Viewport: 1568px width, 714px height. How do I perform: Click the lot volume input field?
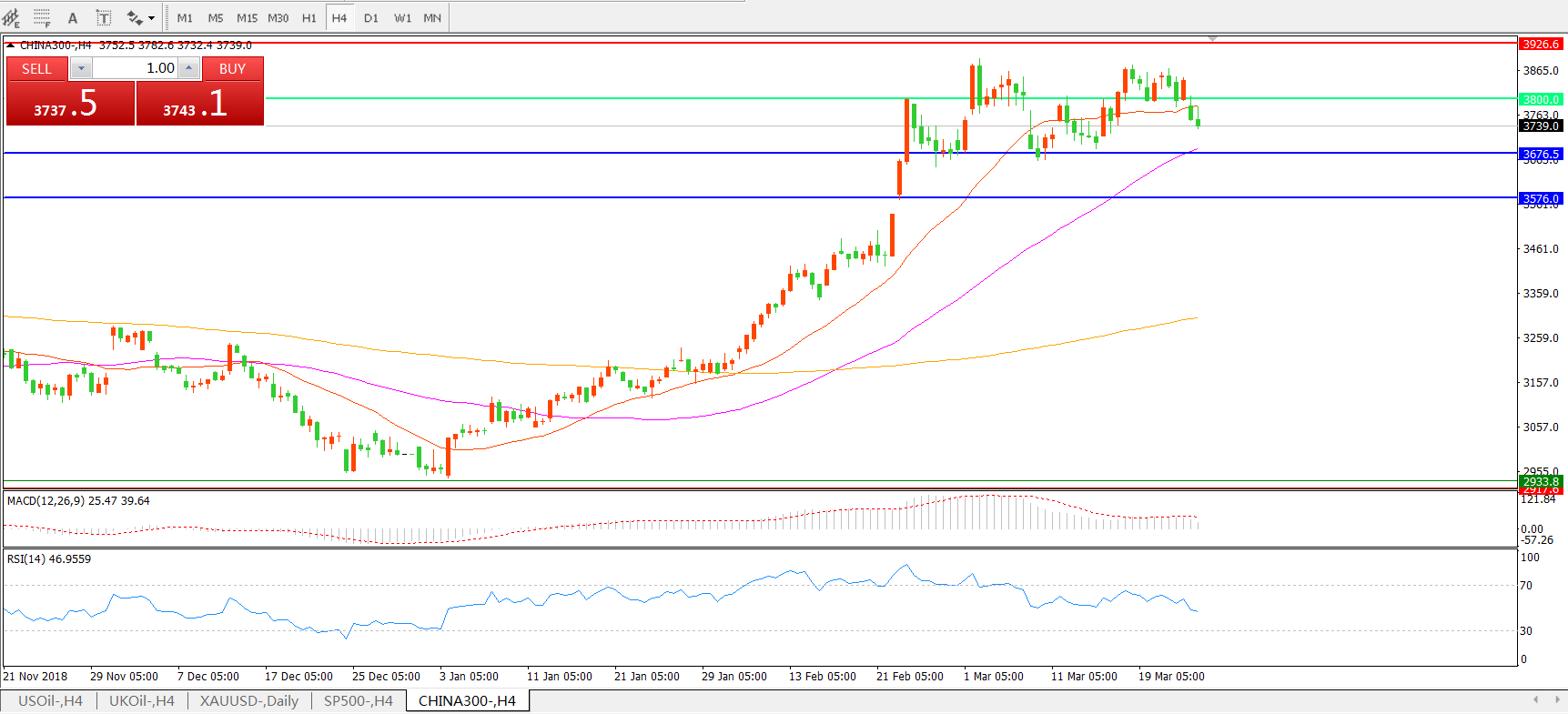135,68
